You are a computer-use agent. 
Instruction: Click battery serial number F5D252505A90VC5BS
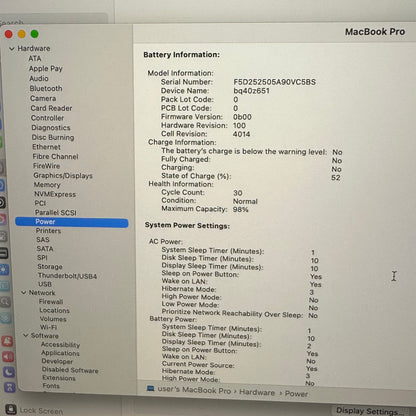[274, 82]
